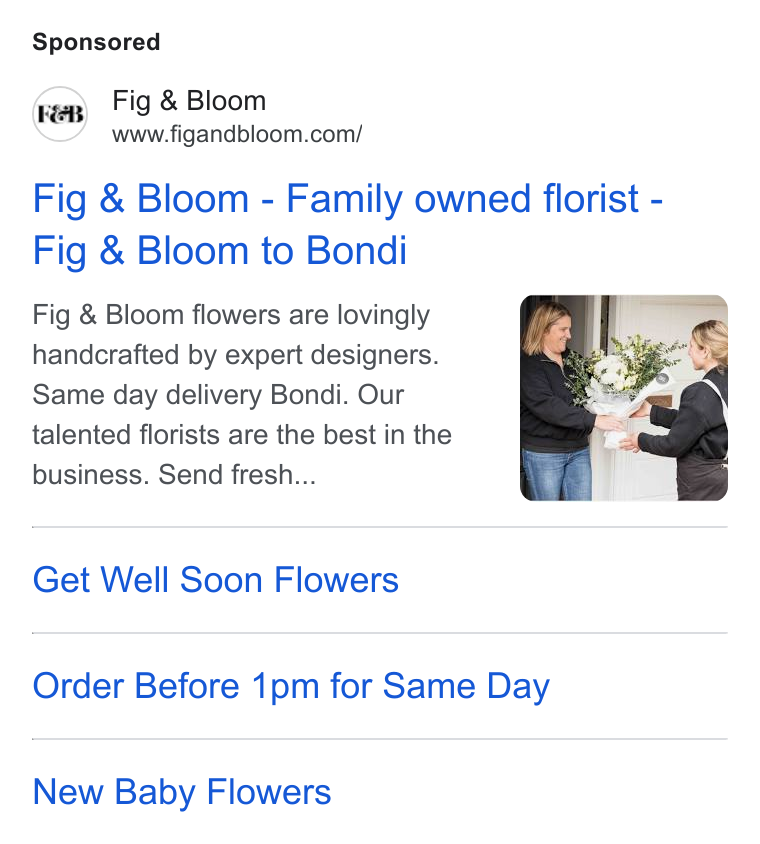Click the word "florist" in blue headline
The image size is (760, 844).
tap(591, 199)
